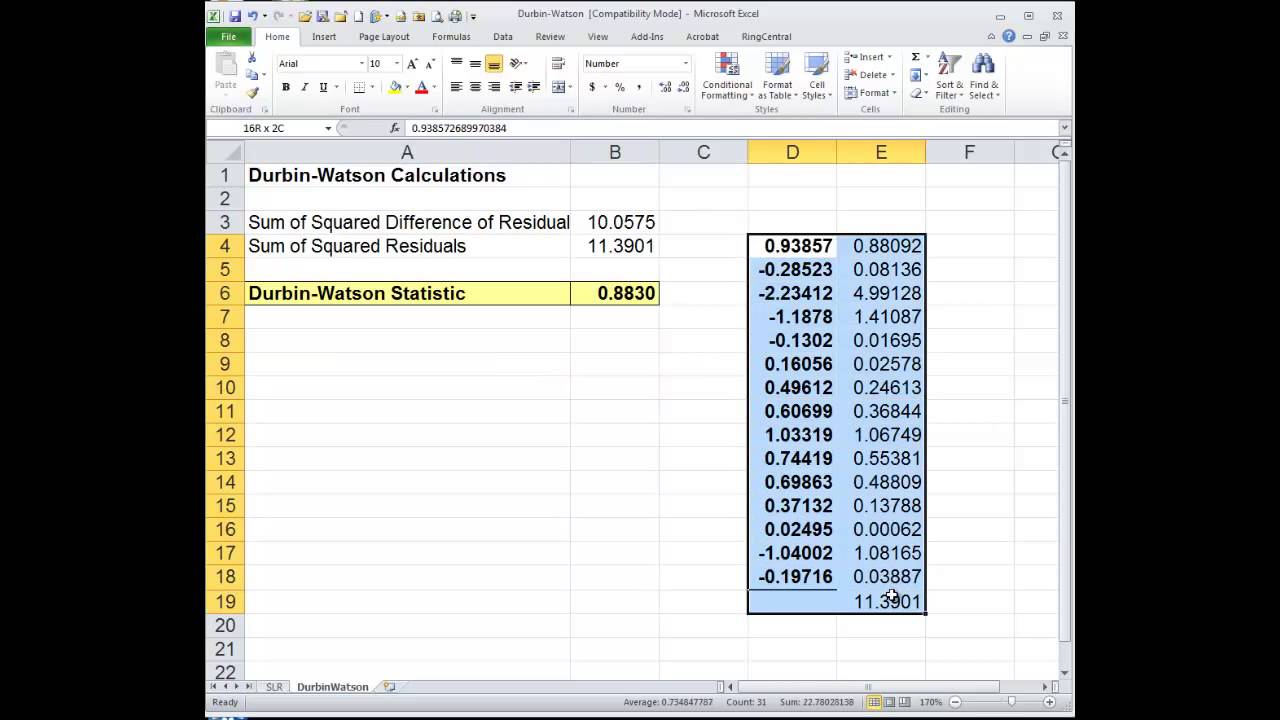The image size is (1280, 720).
Task: Toggle Wrap Text
Action: pyautogui.click(x=558, y=63)
